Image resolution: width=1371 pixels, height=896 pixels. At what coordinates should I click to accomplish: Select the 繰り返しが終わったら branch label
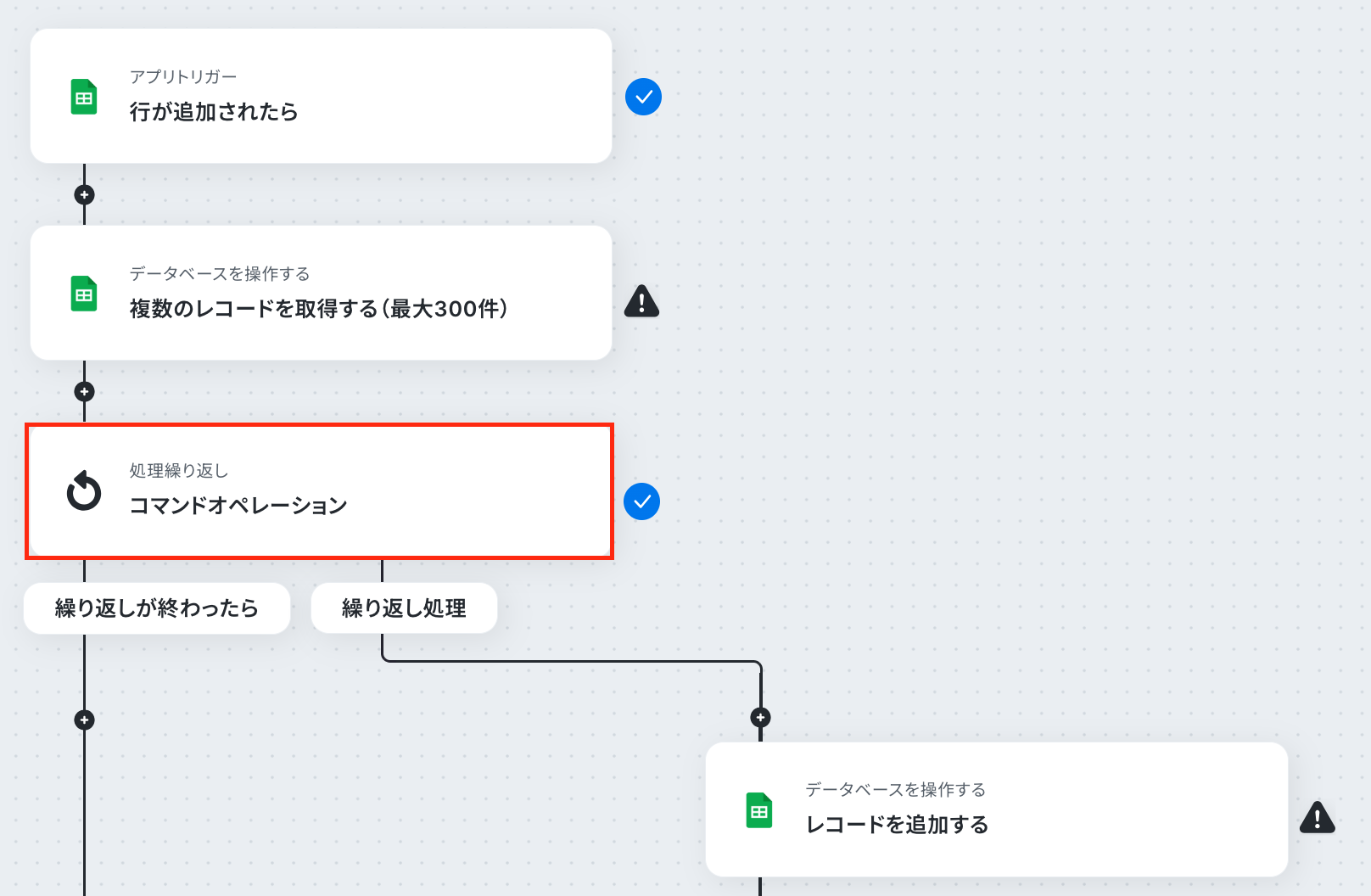tap(157, 608)
